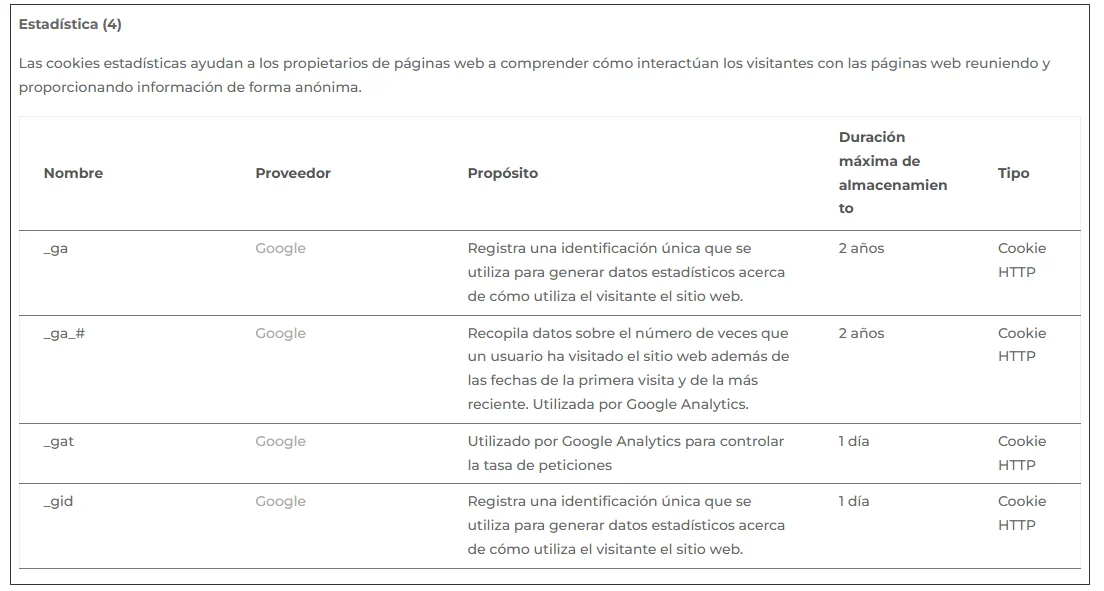Open the Google provider link for _gid
The width and height of the screenshot is (1104, 591).
[280, 501]
